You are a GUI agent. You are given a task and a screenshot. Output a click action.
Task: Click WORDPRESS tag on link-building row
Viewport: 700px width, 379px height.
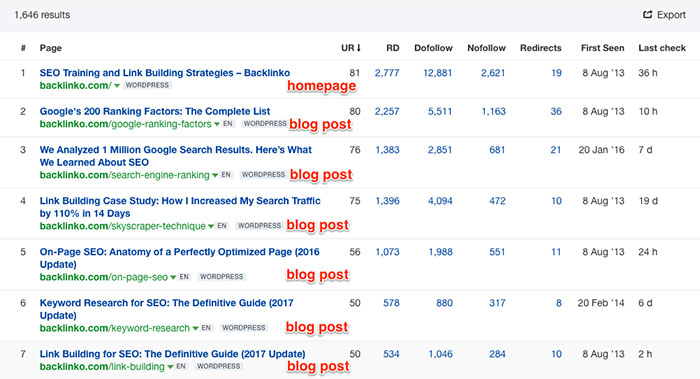pyautogui.click(x=219, y=366)
